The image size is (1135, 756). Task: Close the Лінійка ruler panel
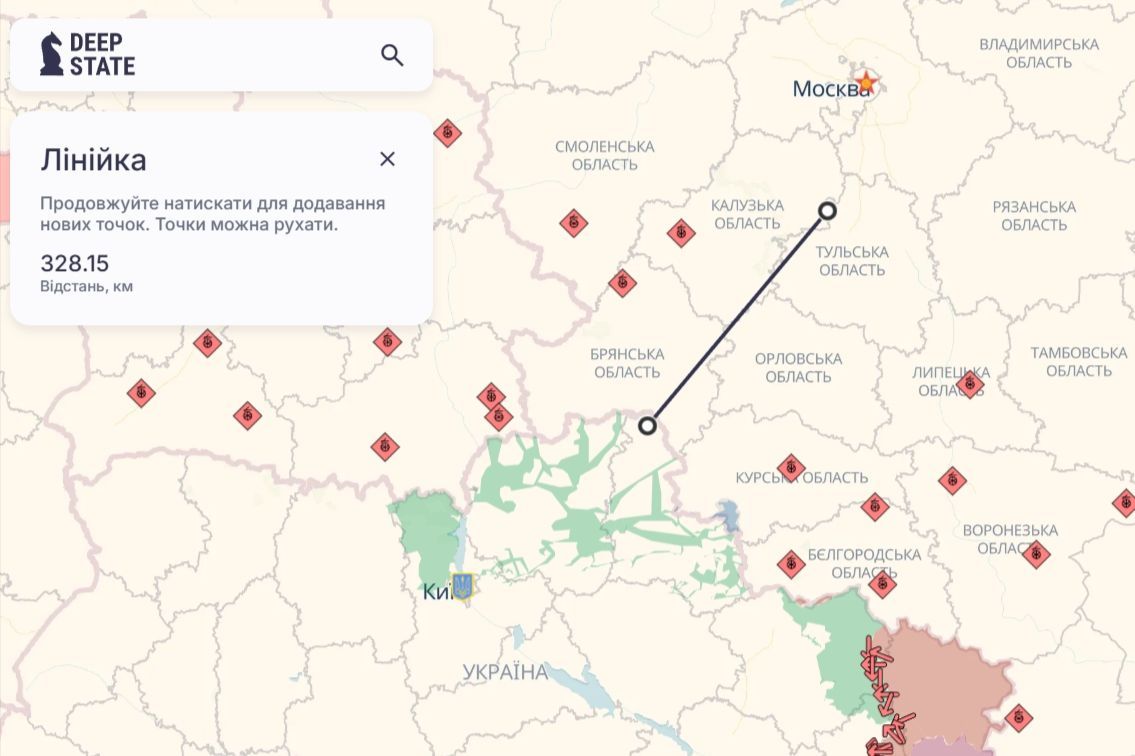click(388, 159)
